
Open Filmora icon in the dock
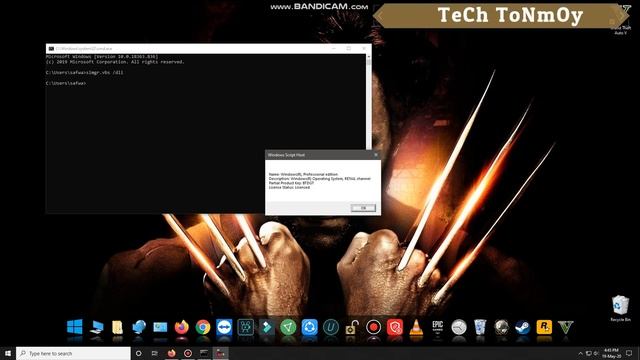(x=267, y=327)
